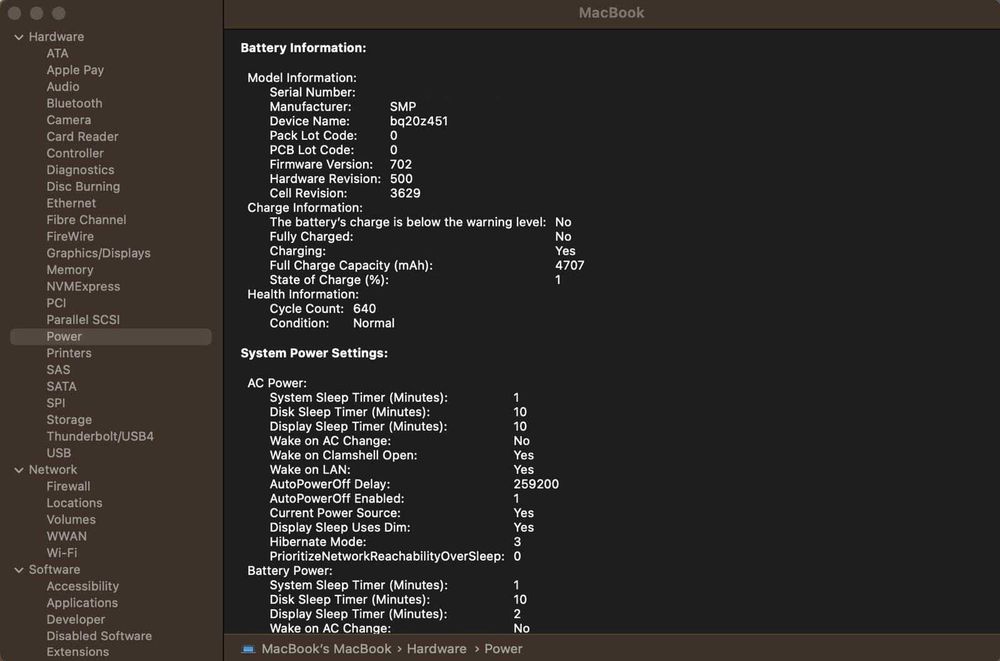This screenshot has width=1000, height=661.
Task: Collapse the Network section chevron
Action: pyautogui.click(x=18, y=470)
